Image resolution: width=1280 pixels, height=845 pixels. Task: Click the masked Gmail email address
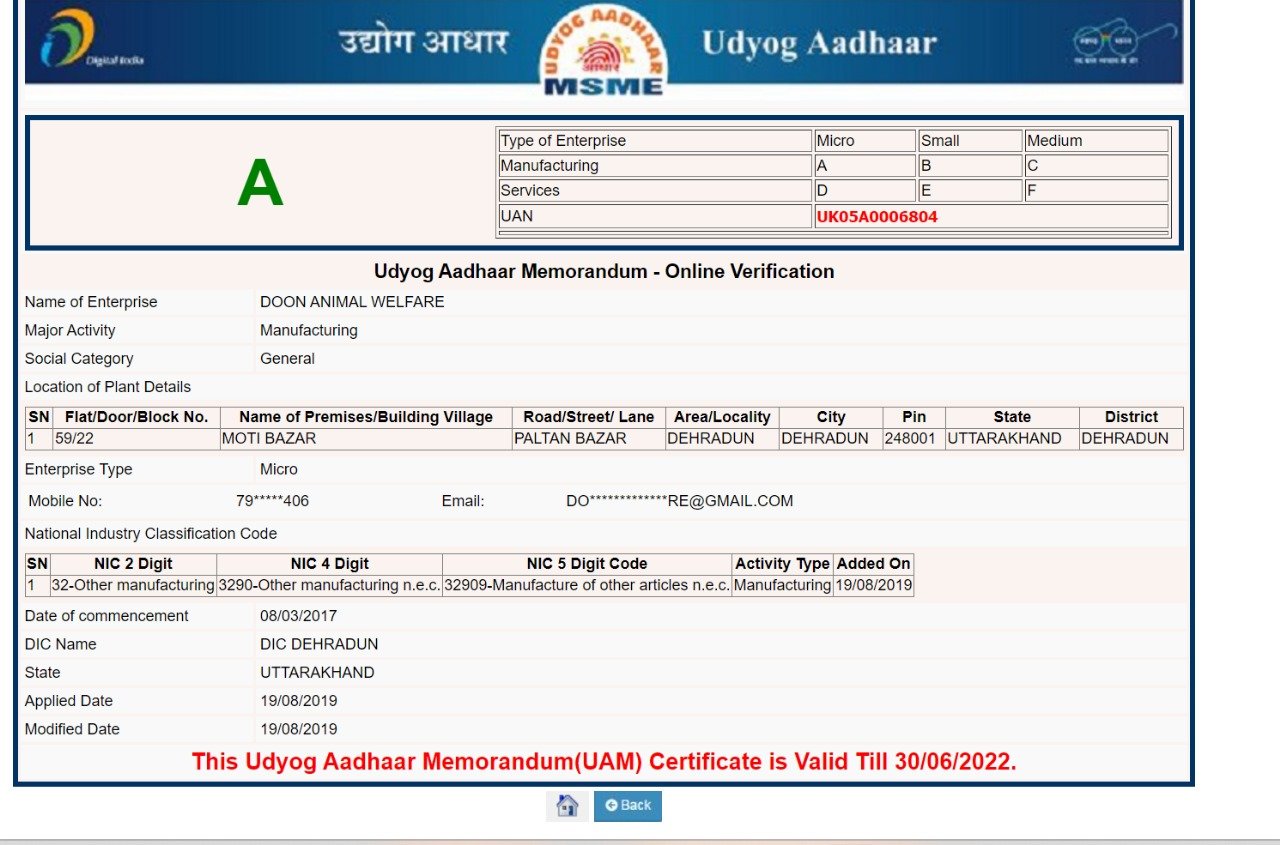point(679,501)
